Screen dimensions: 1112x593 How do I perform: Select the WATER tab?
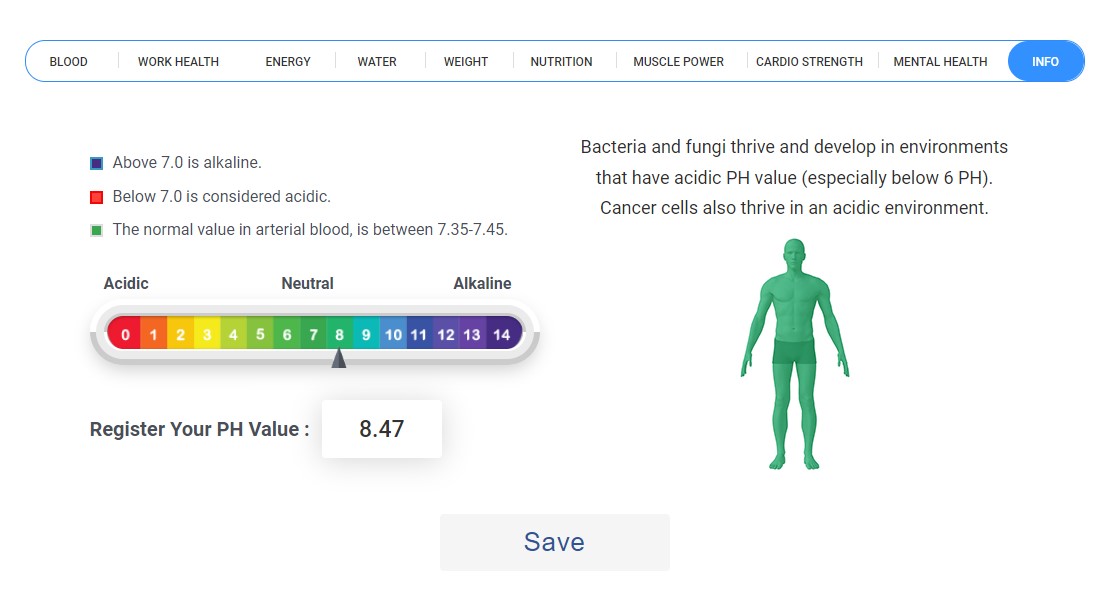[x=377, y=62]
